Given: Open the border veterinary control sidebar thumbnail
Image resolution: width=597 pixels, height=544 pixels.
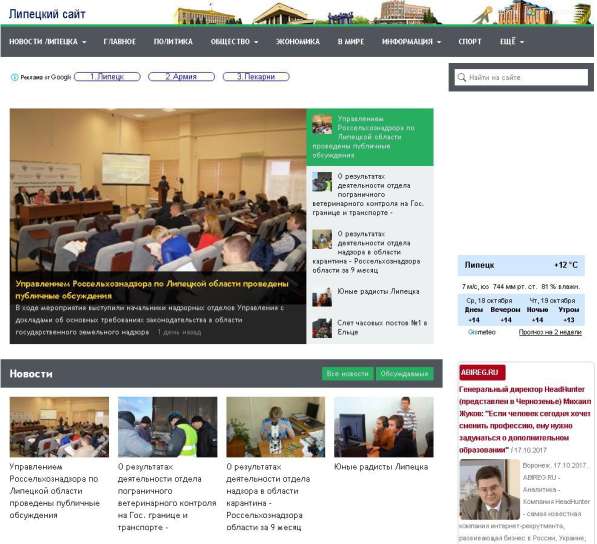Looking at the screenshot, I should [322, 182].
